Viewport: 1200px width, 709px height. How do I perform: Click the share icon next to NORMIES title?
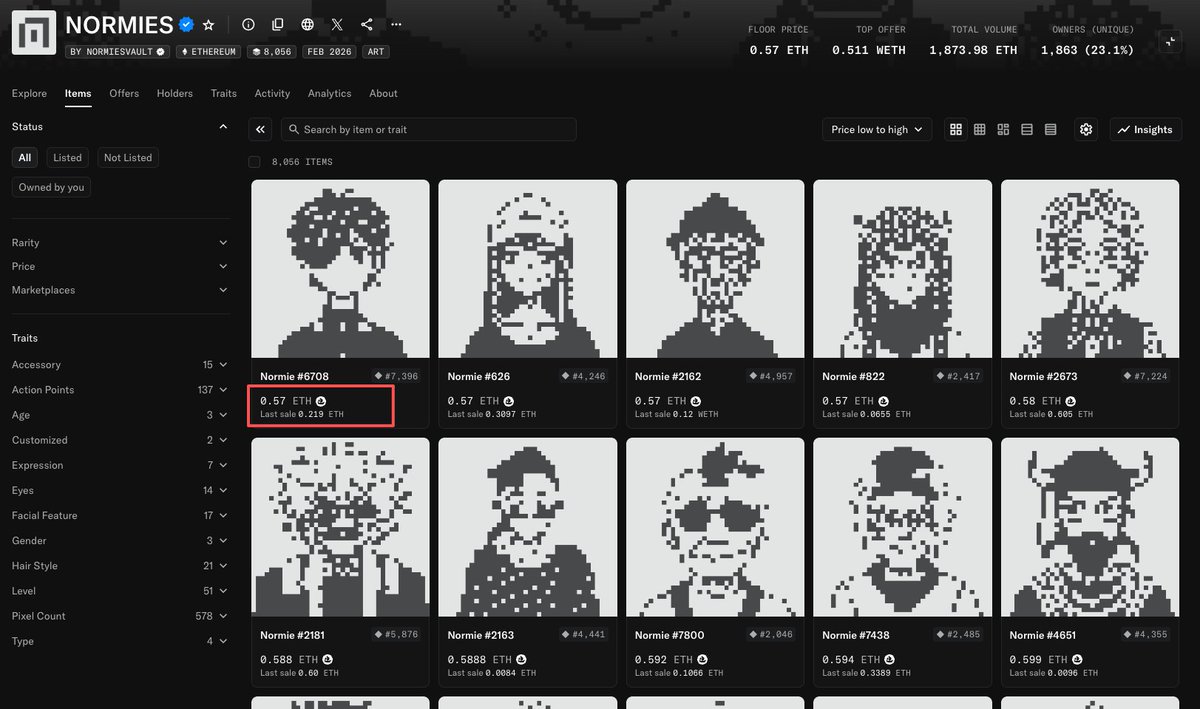367,24
